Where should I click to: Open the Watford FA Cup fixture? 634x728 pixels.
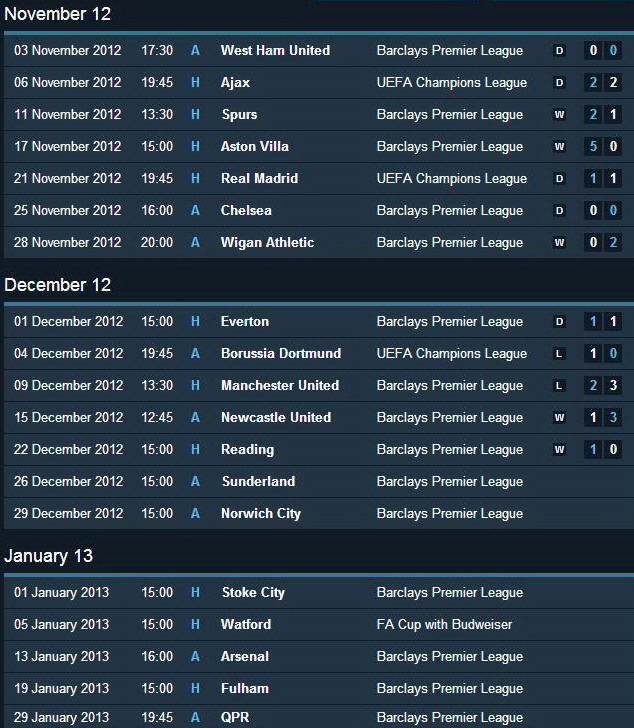click(317, 625)
